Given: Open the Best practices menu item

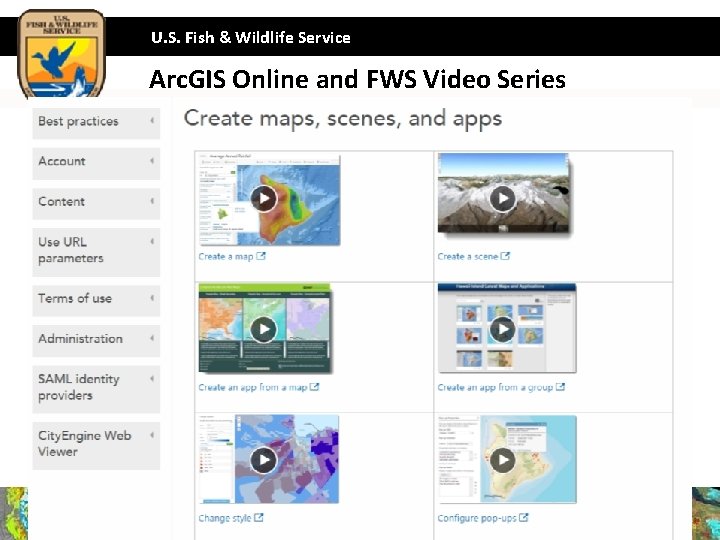Looking at the screenshot, I should point(96,123).
